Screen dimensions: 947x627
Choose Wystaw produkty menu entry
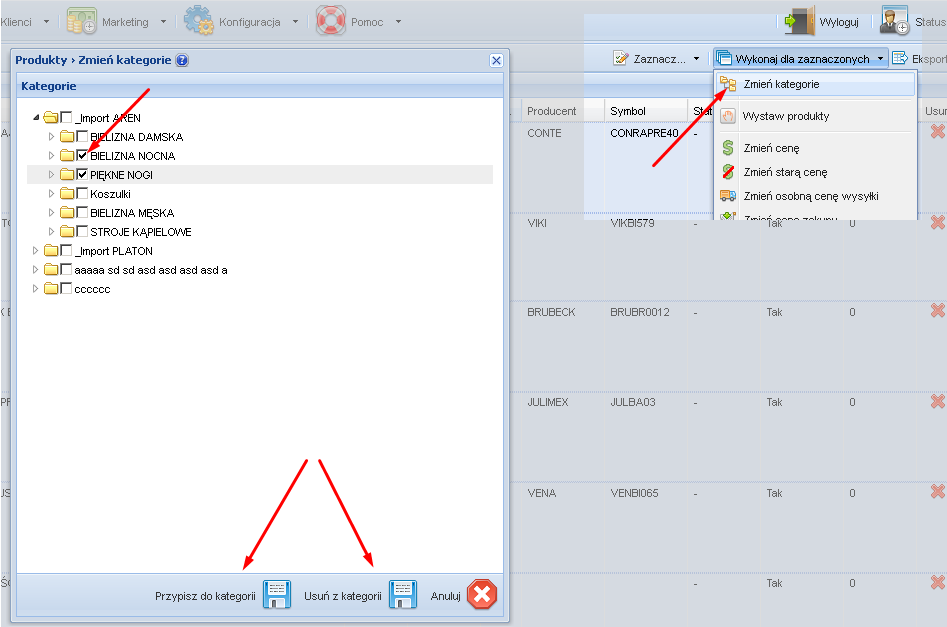click(815, 116)
